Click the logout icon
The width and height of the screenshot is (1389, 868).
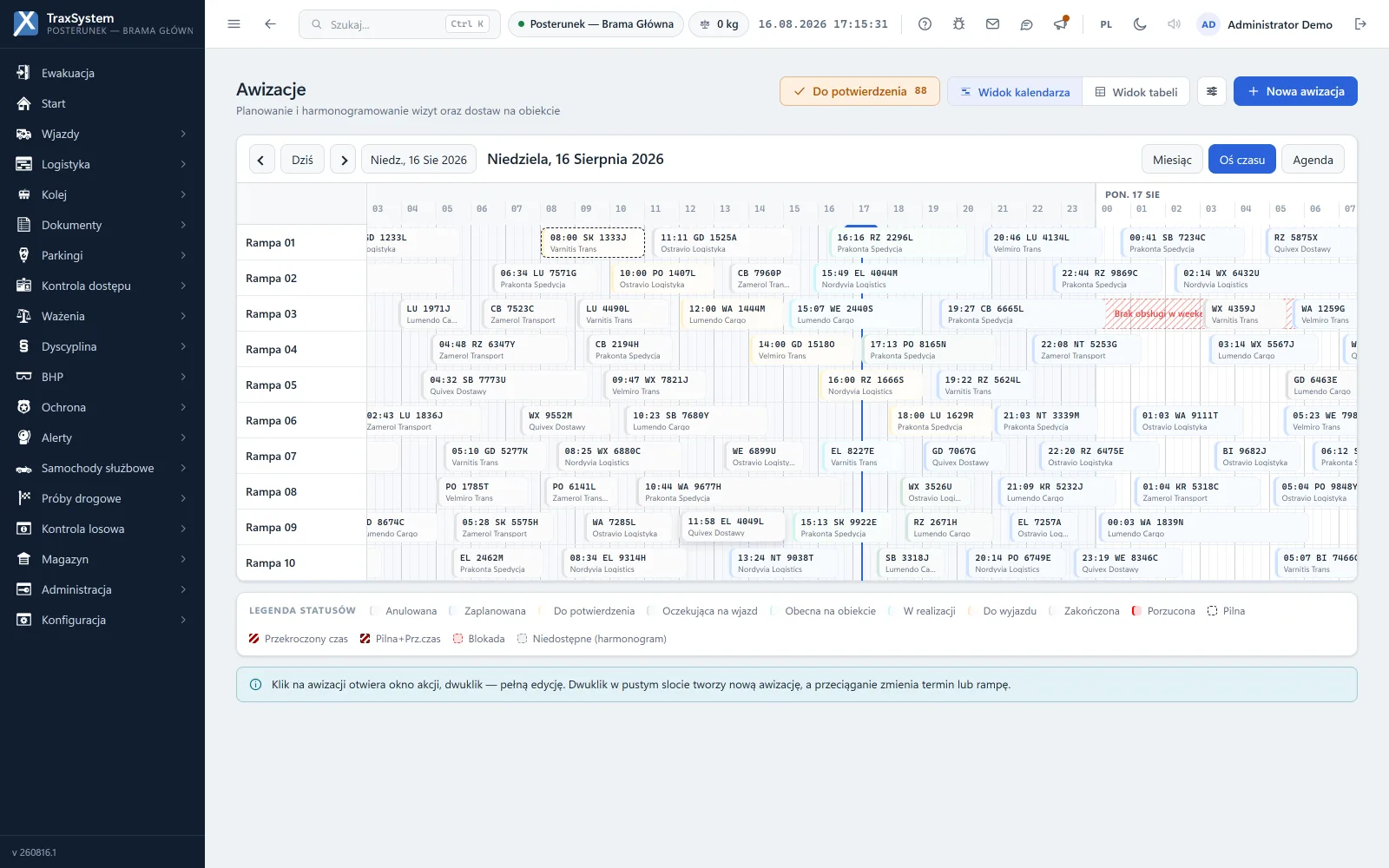point(1360,24)
